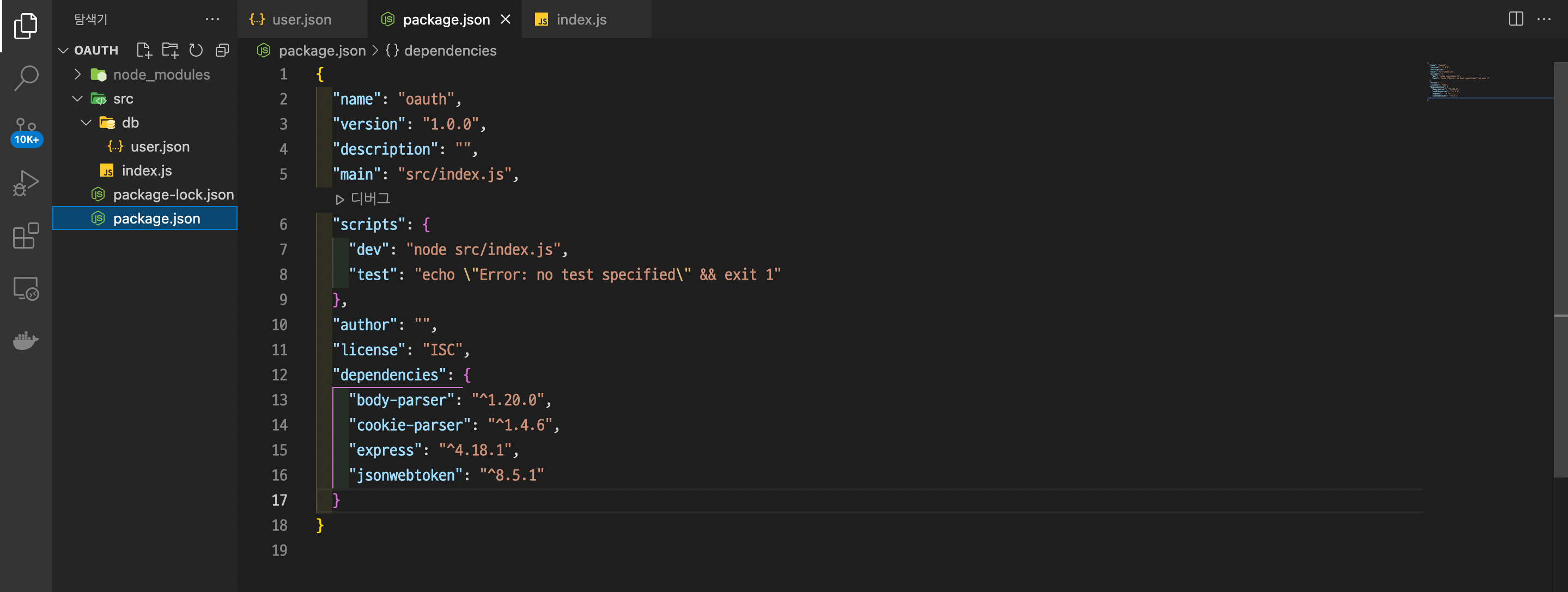The image size is (1568, 592).
Task: Select the package.json editor tab
Action: pyautogui.click(x=446, y=20)
